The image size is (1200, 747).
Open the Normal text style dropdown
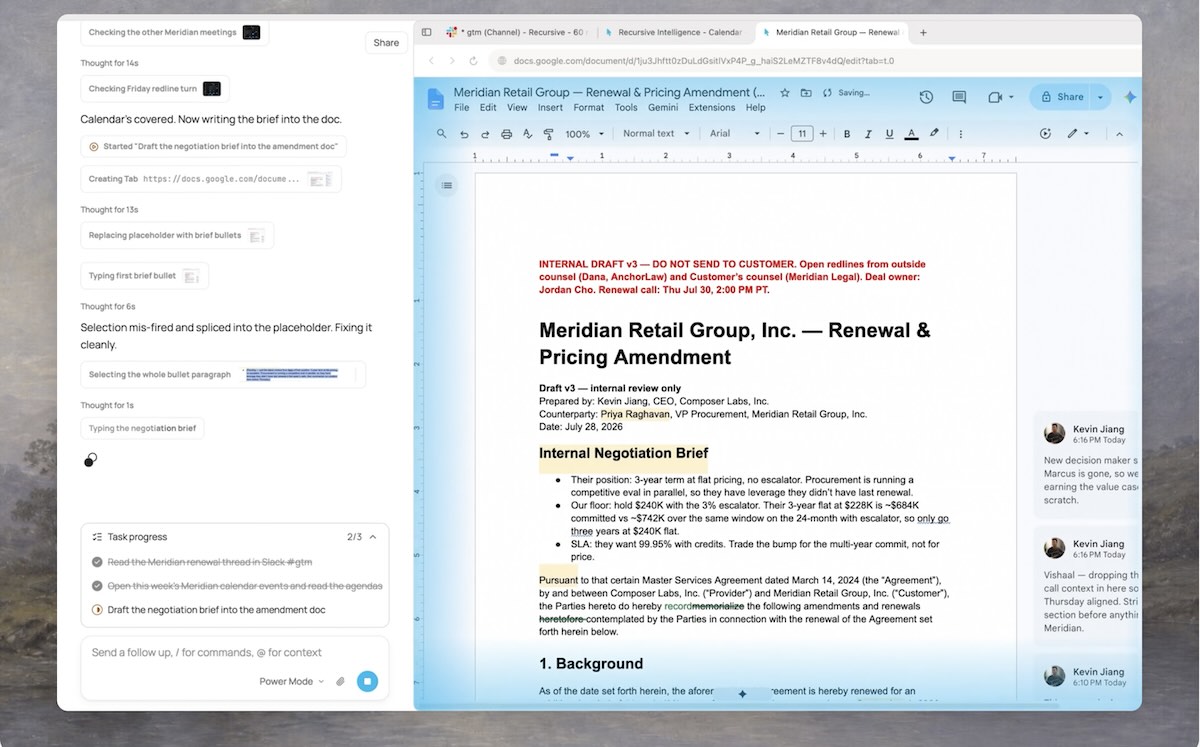coord(656,133)
